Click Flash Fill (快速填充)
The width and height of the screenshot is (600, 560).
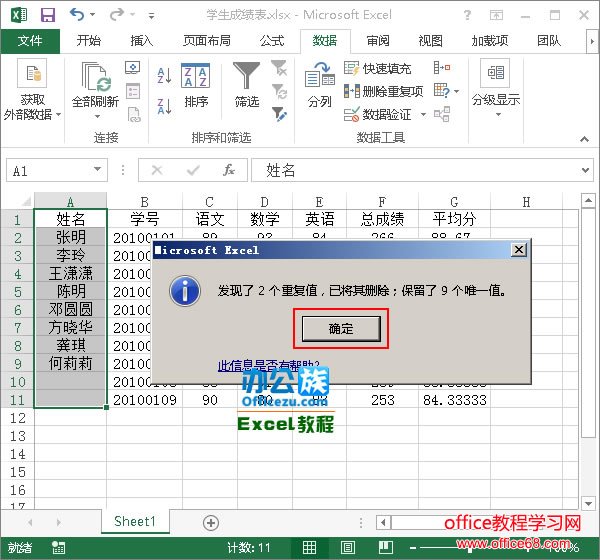(378, 69)
